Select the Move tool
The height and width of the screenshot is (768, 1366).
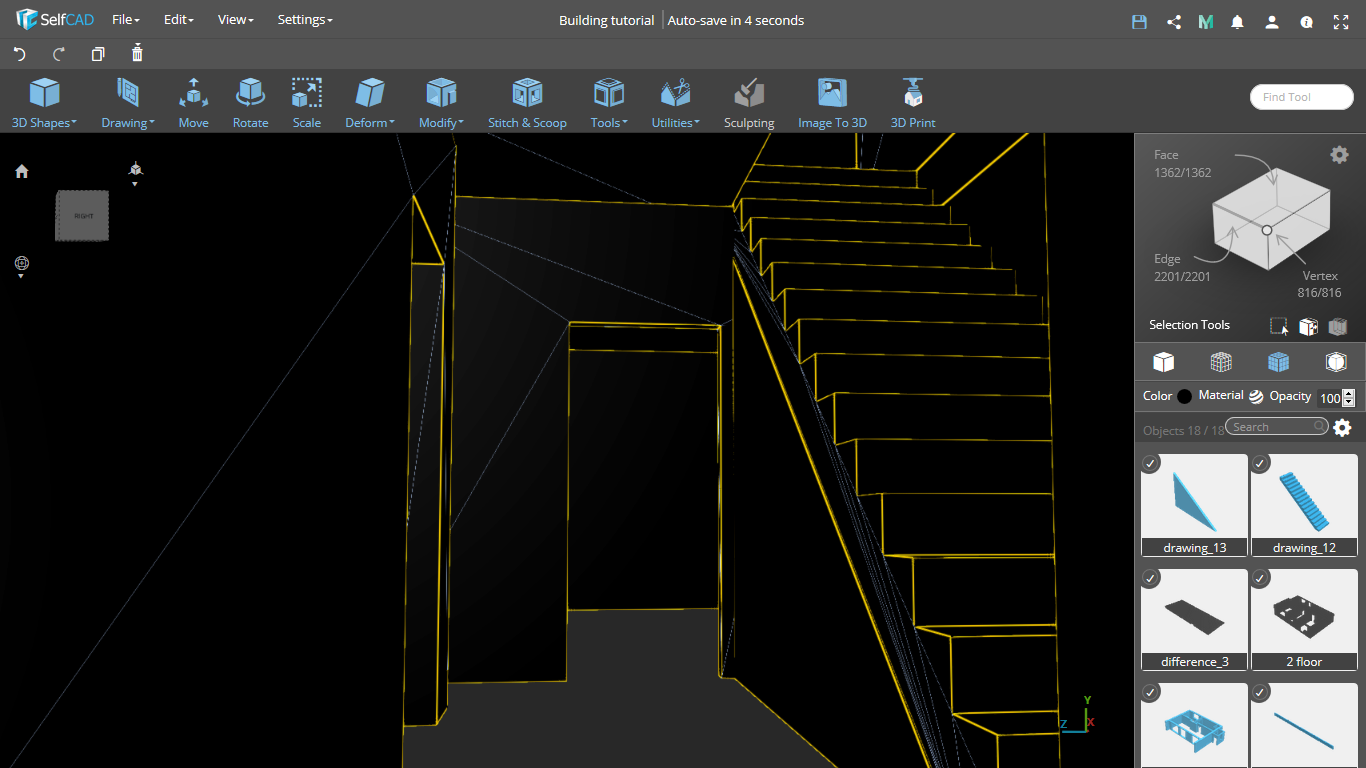194,104
